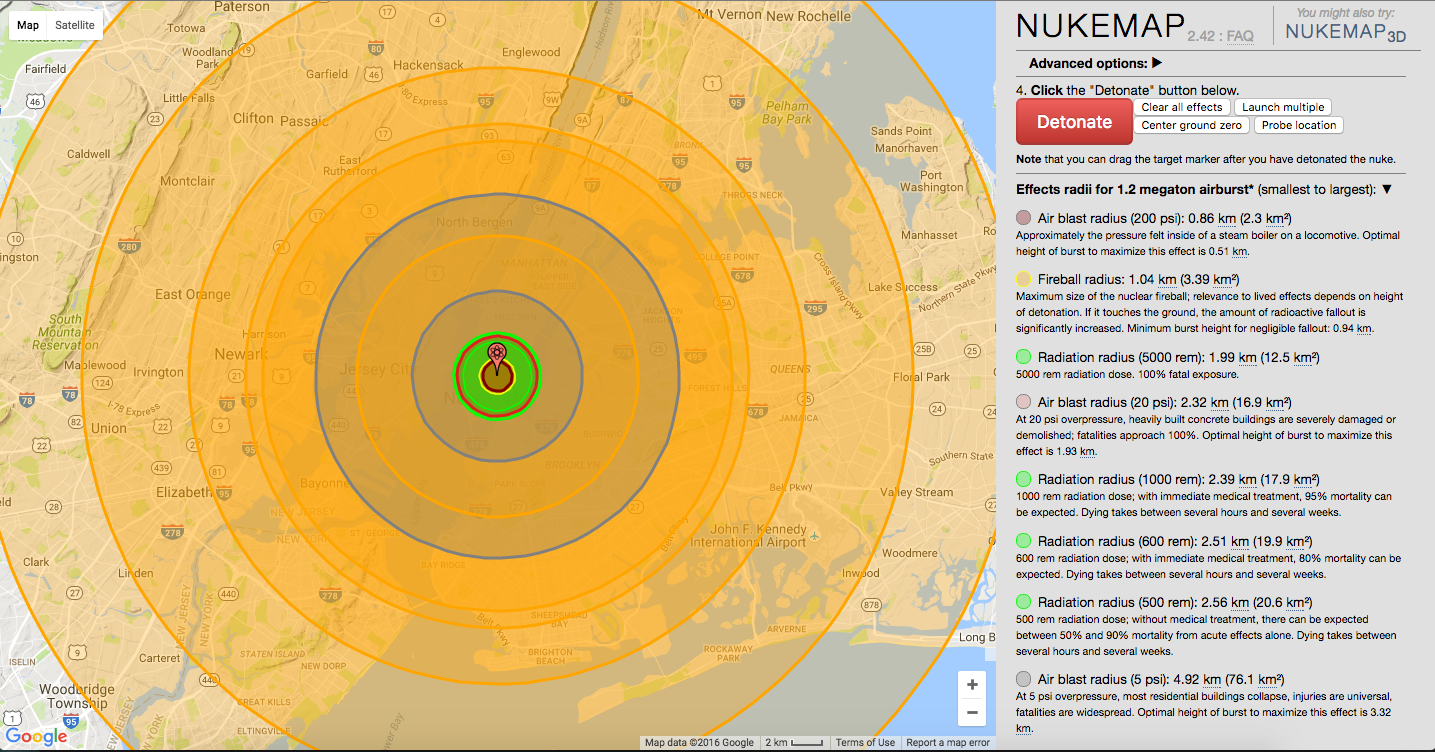Click the 200 psi air blast swatch
The image size is (1435, 752).
pyautogui.click(x=1024, y=218)
